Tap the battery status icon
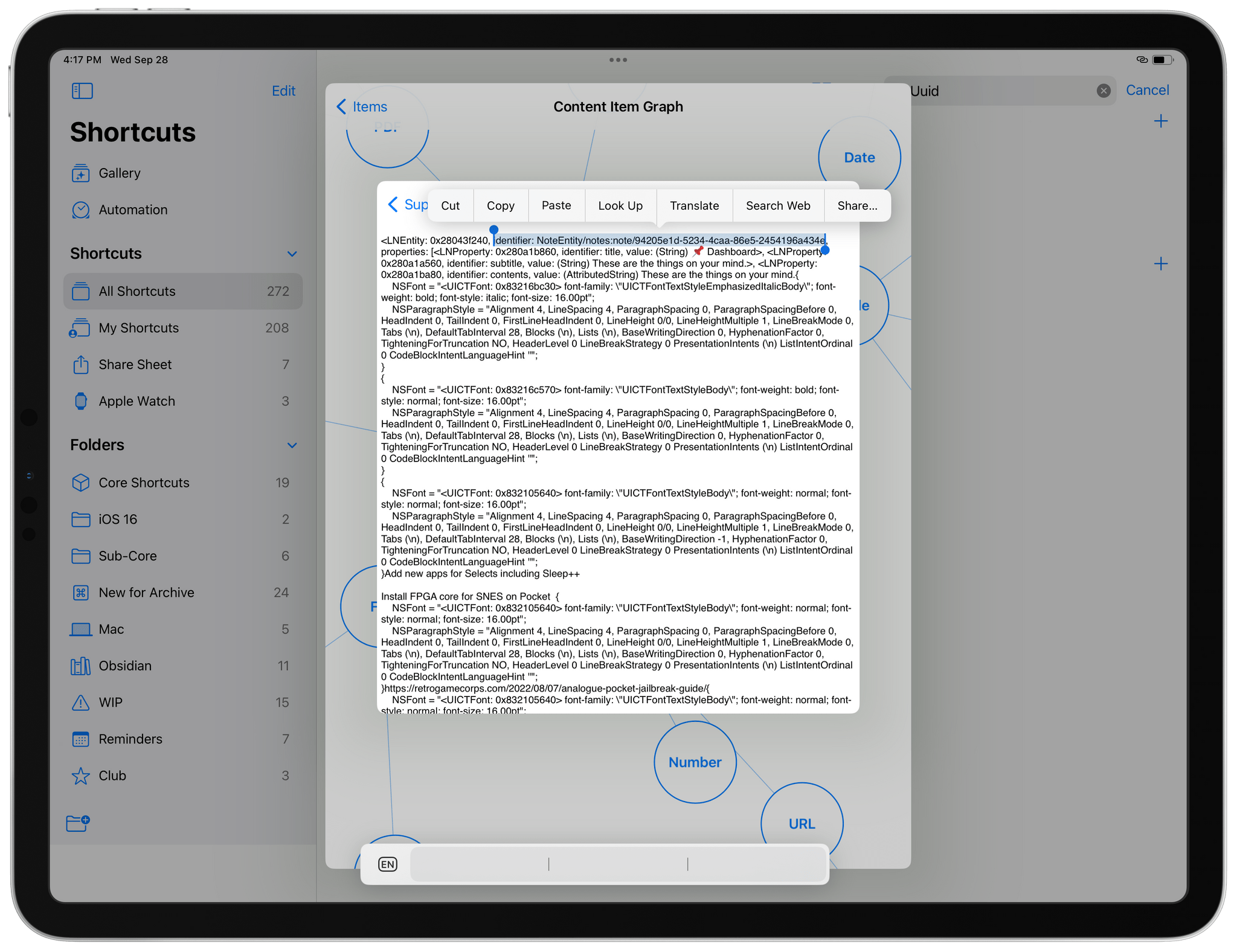The height and width of the screenshot is (952, 1237). point(1163,60)
